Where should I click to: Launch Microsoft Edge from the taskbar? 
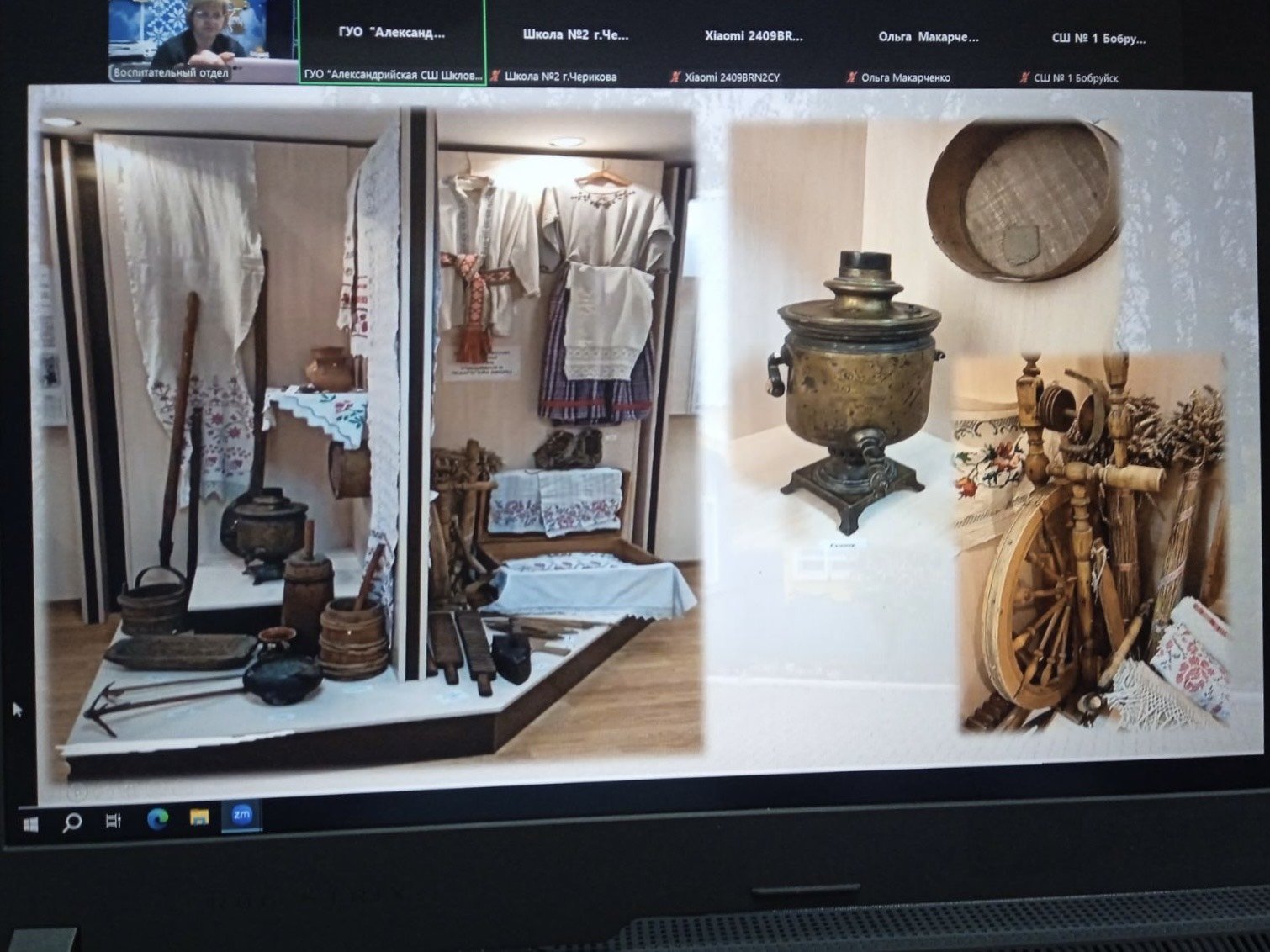(157, 818)
